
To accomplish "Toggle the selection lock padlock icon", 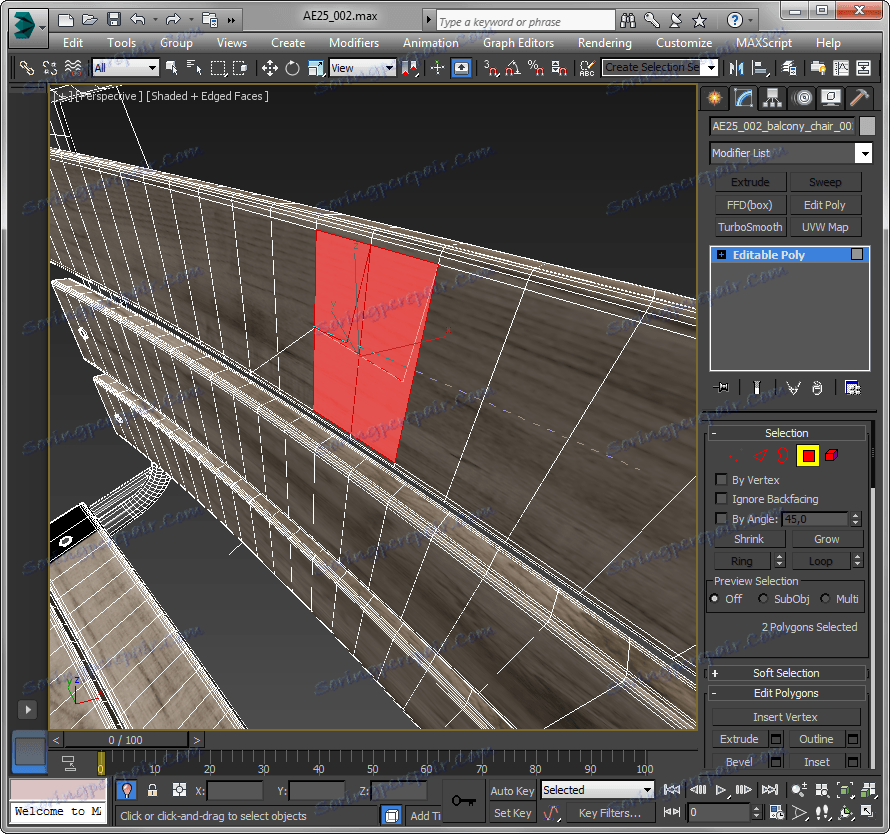I will pos(152,790).
